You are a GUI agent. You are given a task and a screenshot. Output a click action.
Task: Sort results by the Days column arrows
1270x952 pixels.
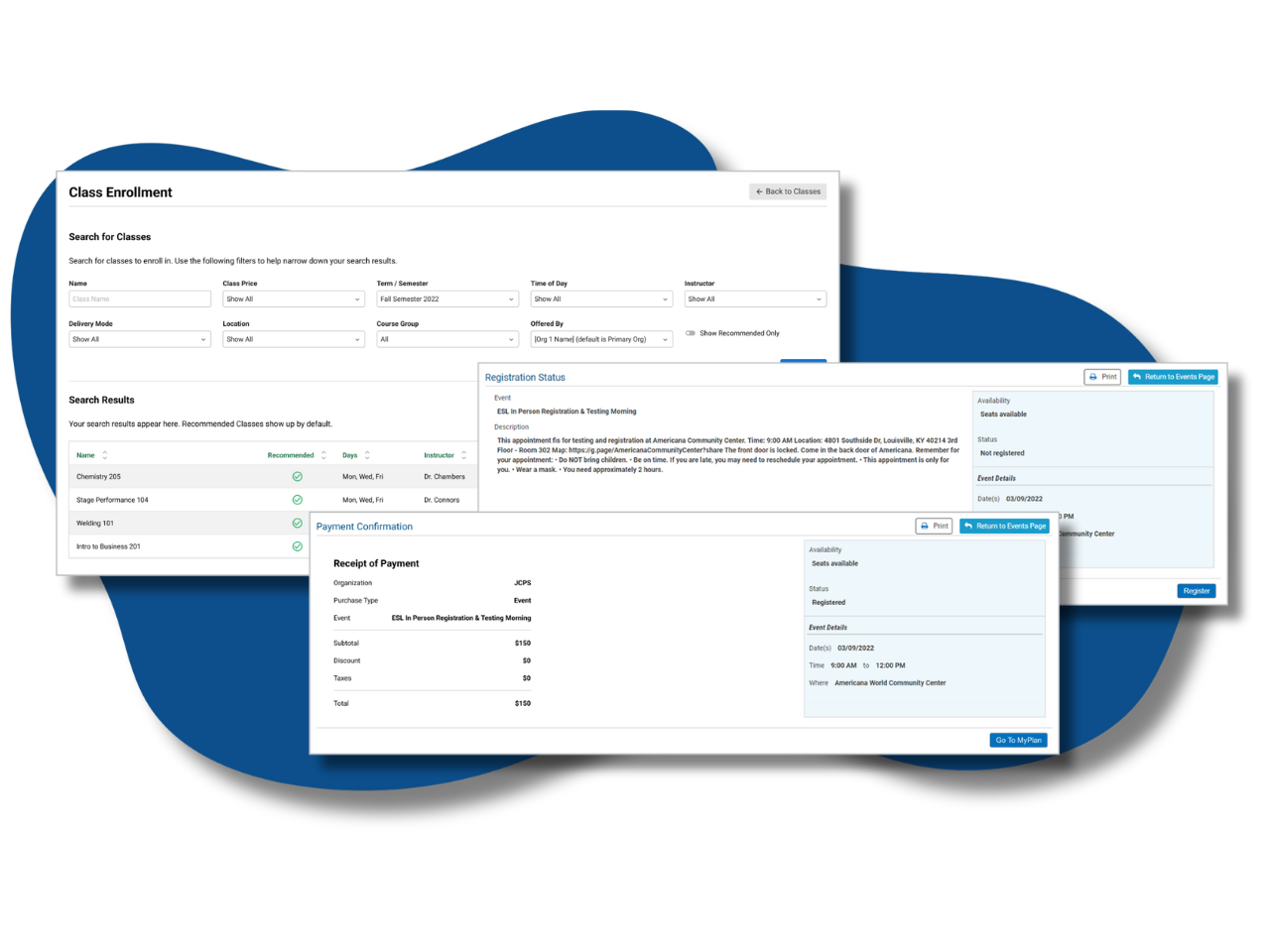click(365, 454)
